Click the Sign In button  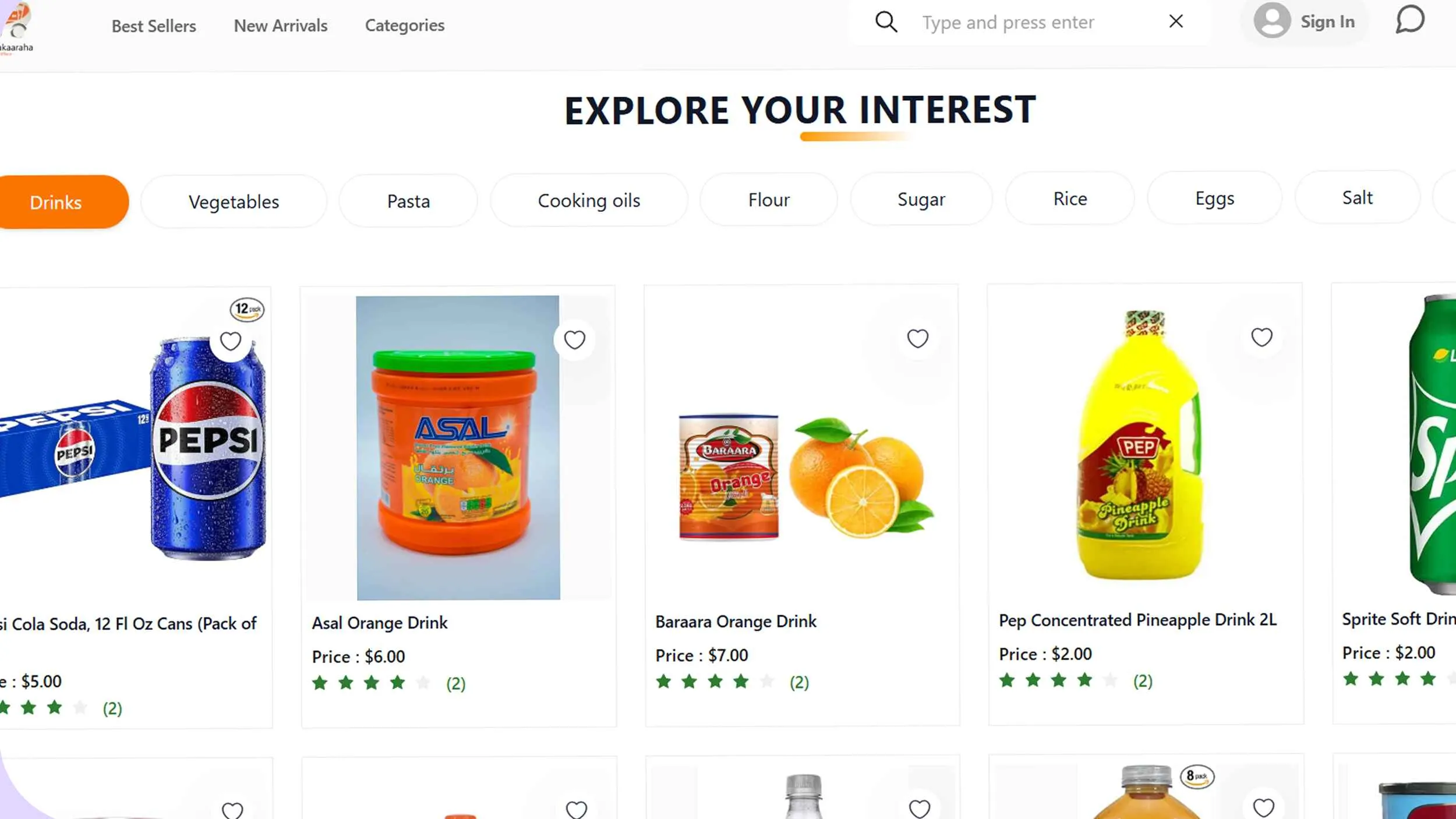point(1327,21)
